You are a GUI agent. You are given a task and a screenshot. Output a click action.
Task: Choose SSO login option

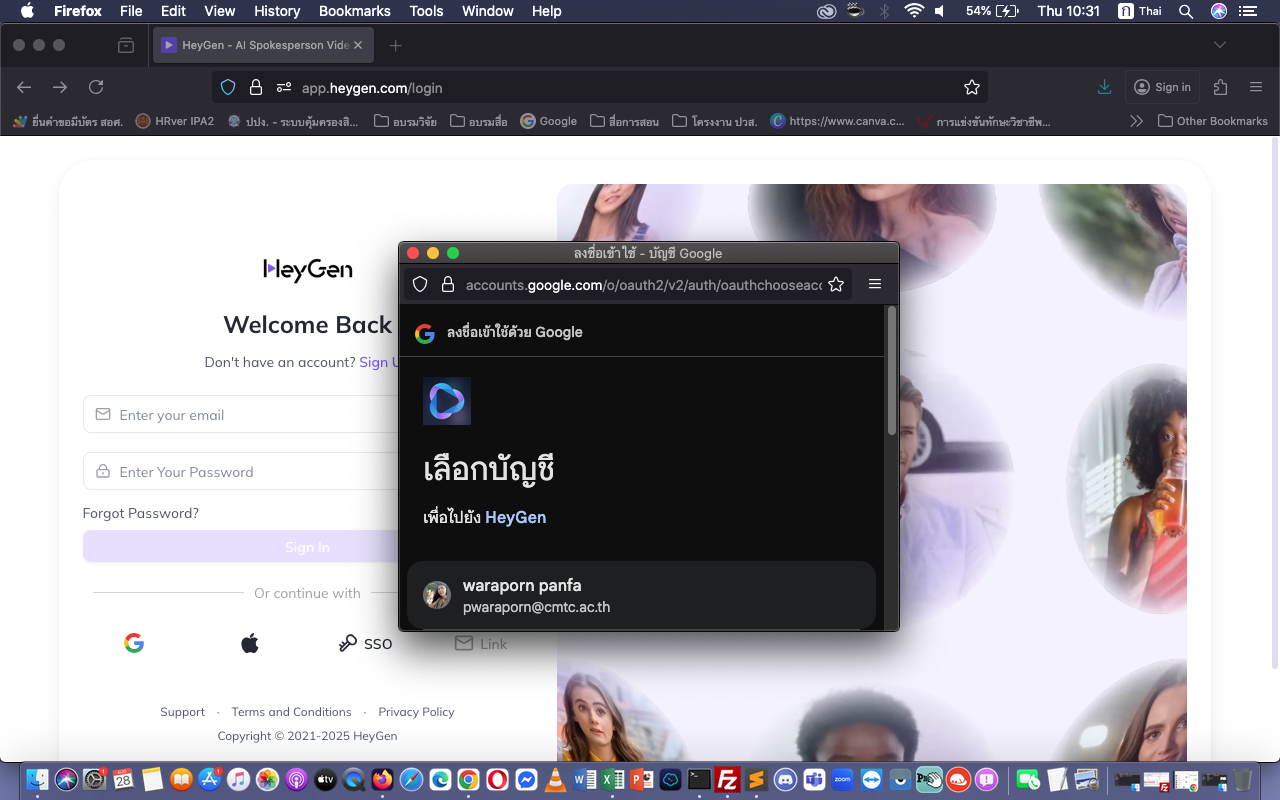[x=365, y=643]
